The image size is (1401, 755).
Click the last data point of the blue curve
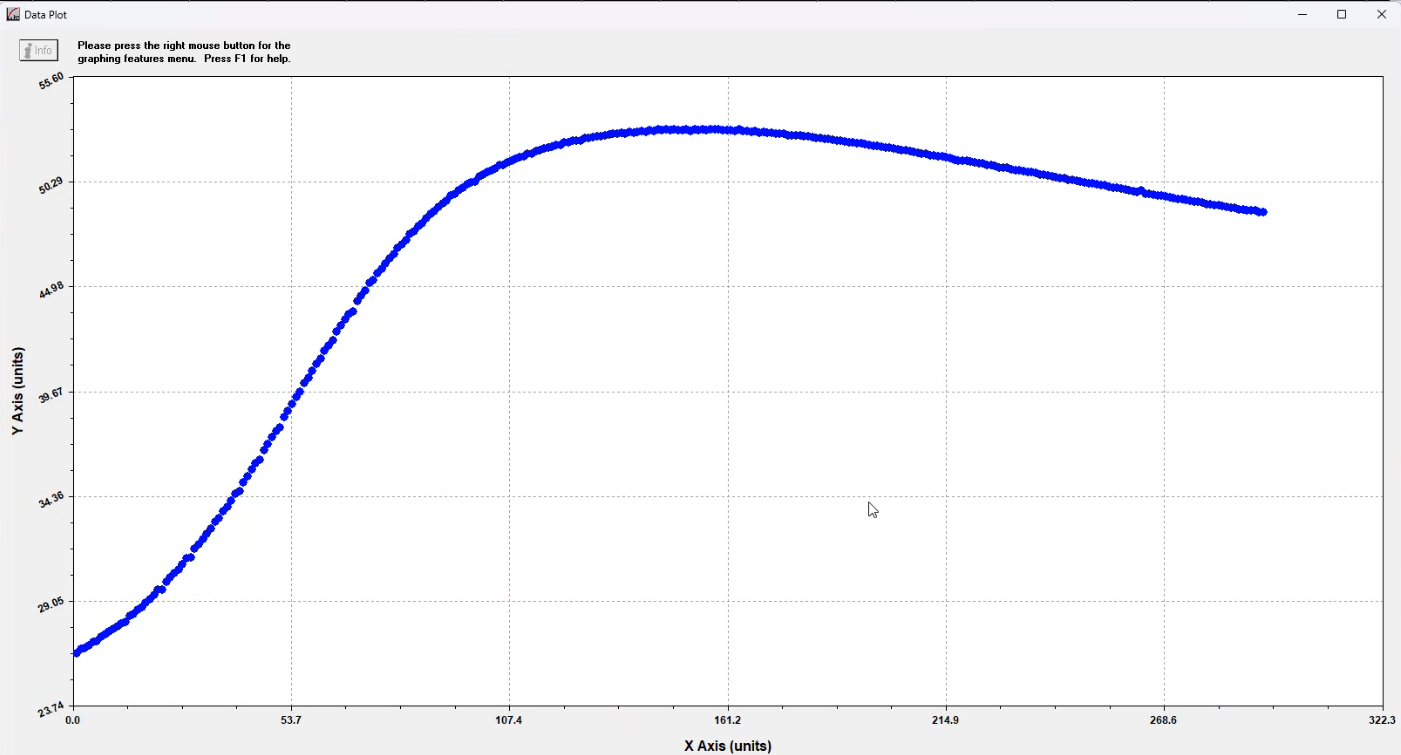(x=1264, y=212)
